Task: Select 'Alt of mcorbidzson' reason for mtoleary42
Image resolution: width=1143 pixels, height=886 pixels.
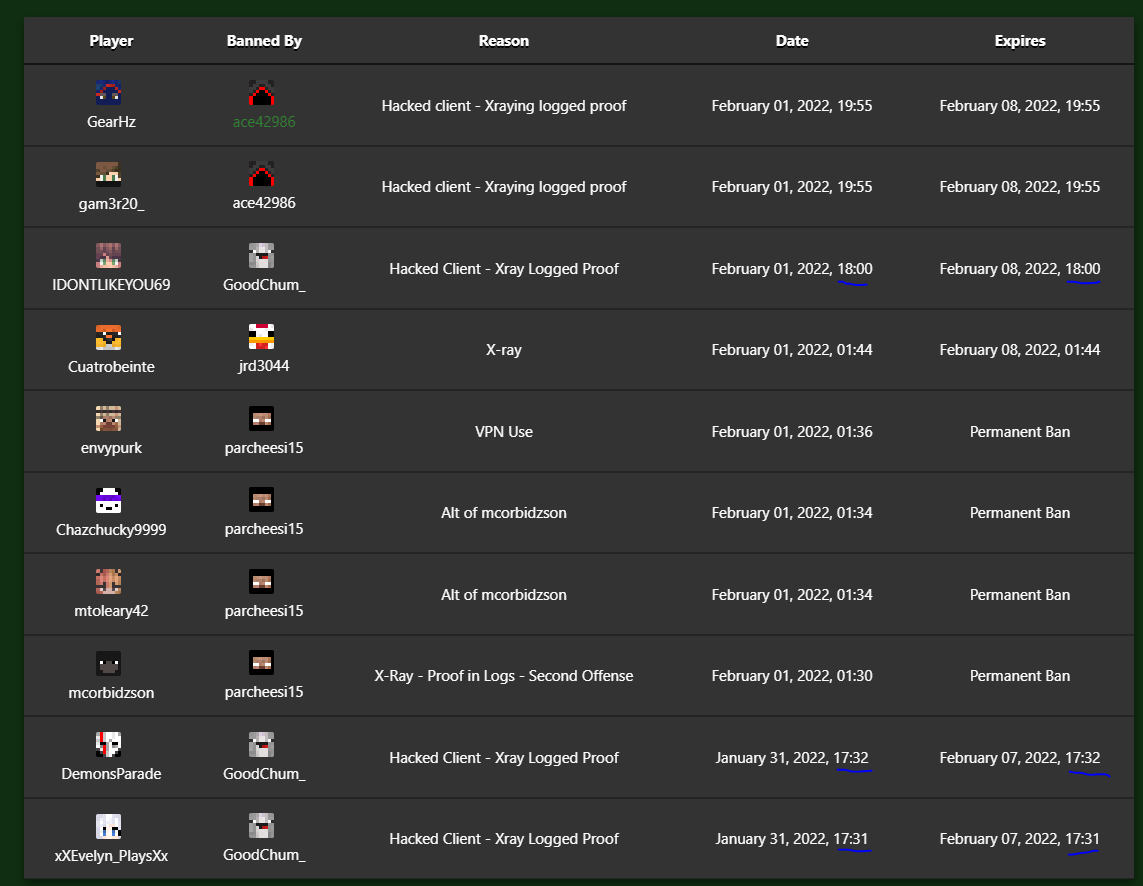Action: click(x=504, y=595)
